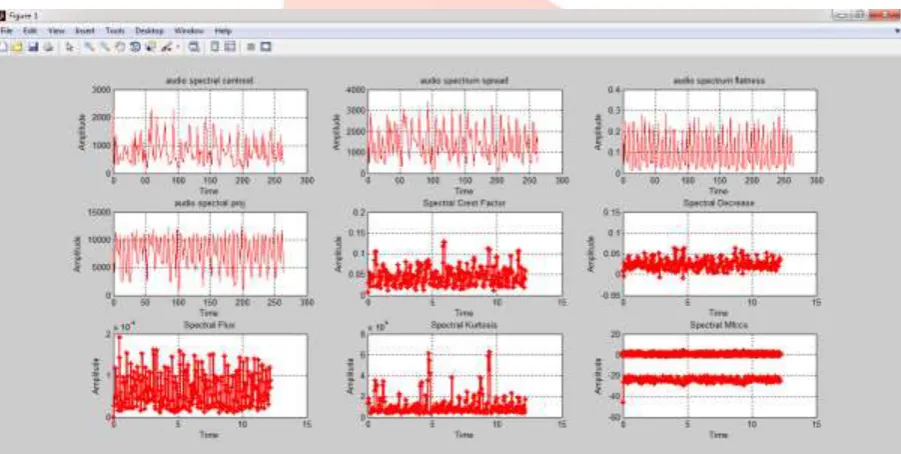Select the Brush data tool
901x454 pixels.
tap(167, 47)
